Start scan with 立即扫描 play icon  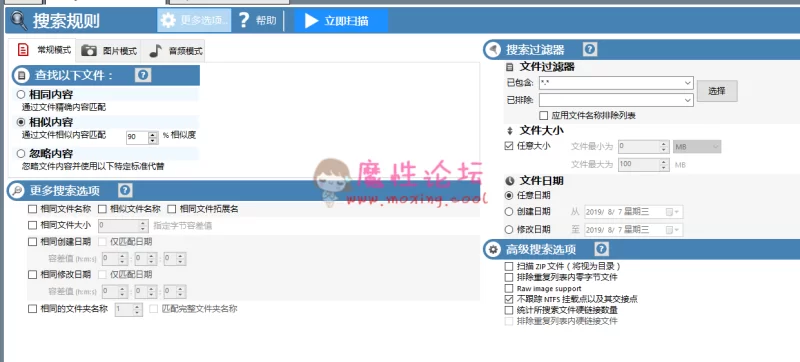(x=311, y=21)
